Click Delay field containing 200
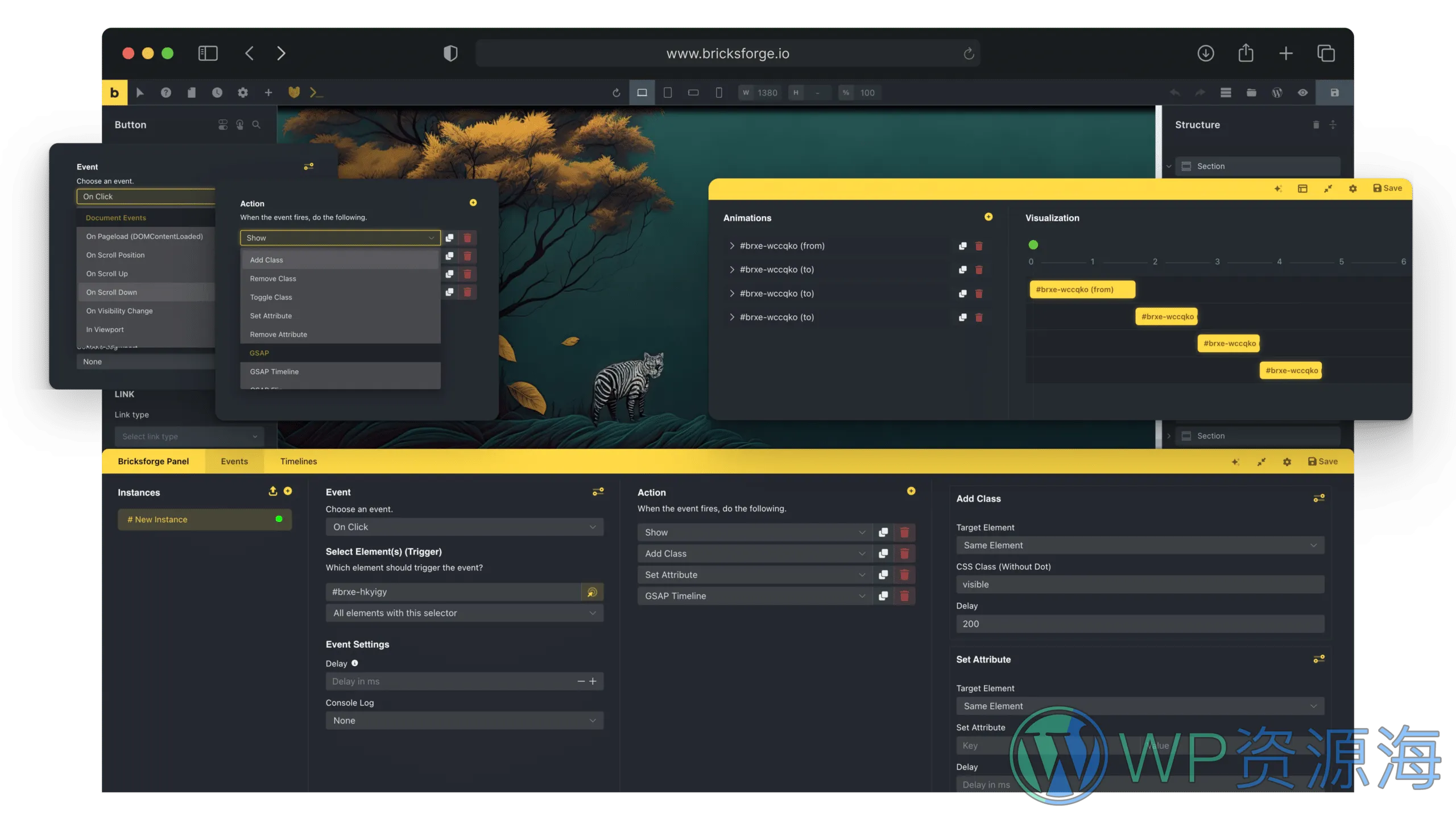 pyautogui.click(x=1140, y=623)
